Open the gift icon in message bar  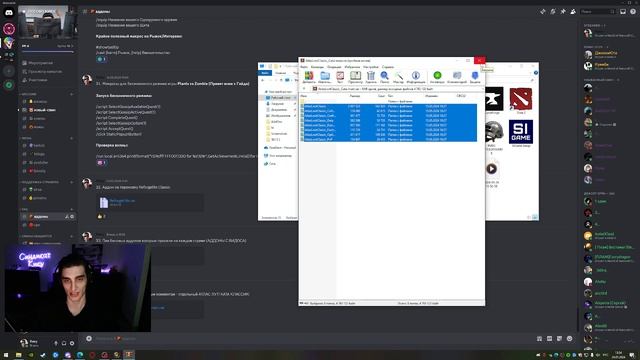pyautogui.click(x=539, y=338)
